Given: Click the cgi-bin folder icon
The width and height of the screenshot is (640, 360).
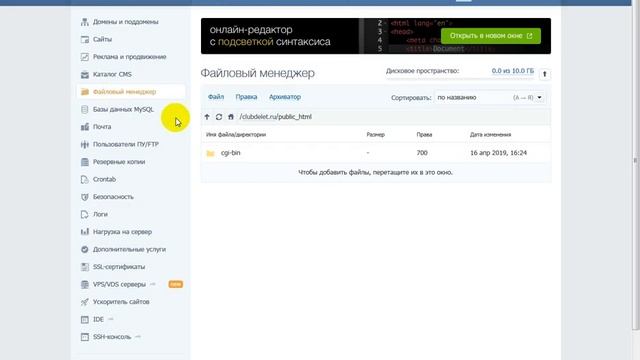Looking at the screenshot, I should [210, 153].
